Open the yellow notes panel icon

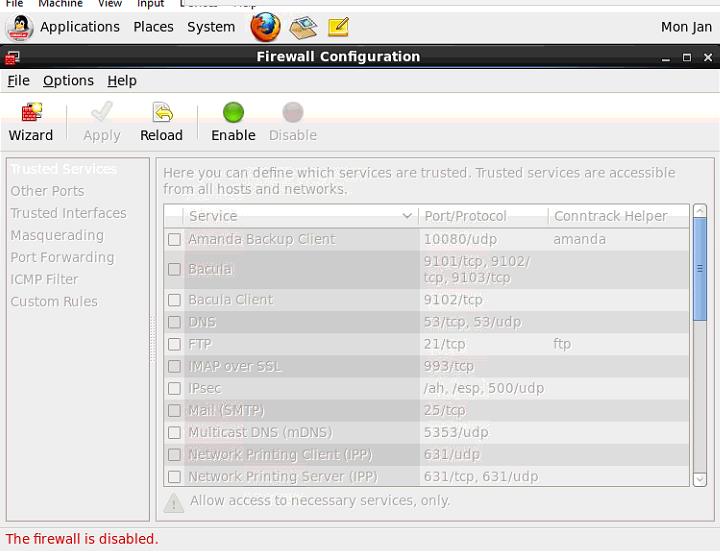(x=339, y=27)
